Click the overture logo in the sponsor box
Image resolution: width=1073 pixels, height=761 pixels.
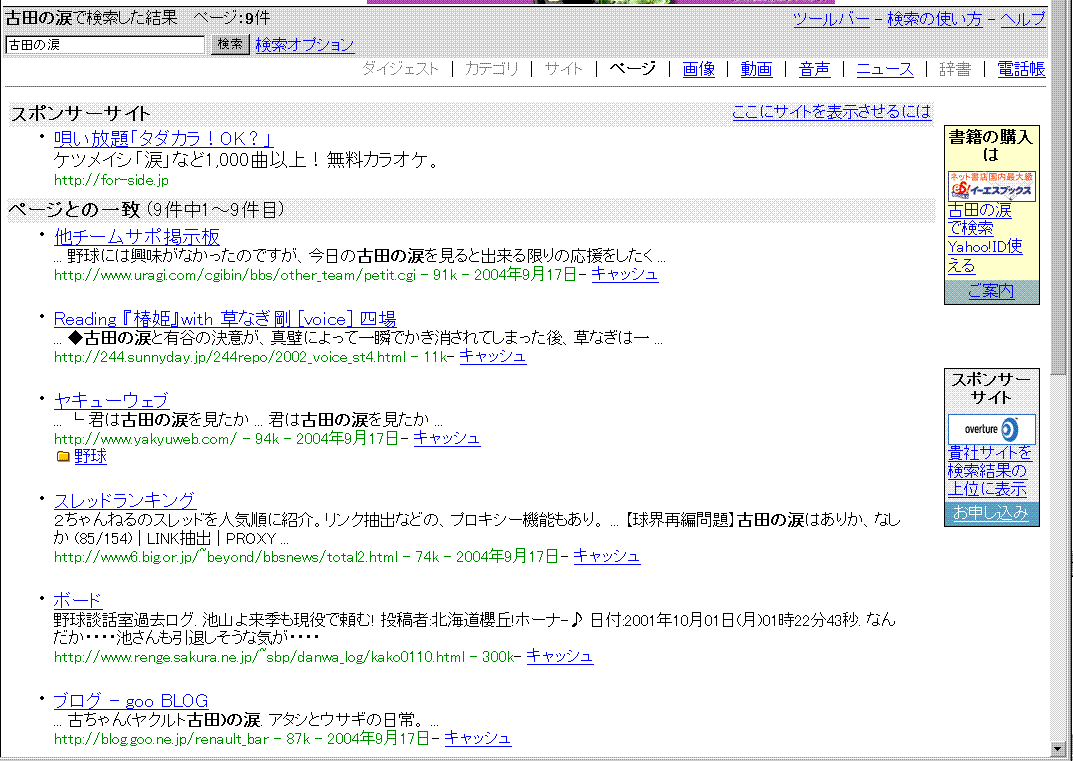coord(992,429)
